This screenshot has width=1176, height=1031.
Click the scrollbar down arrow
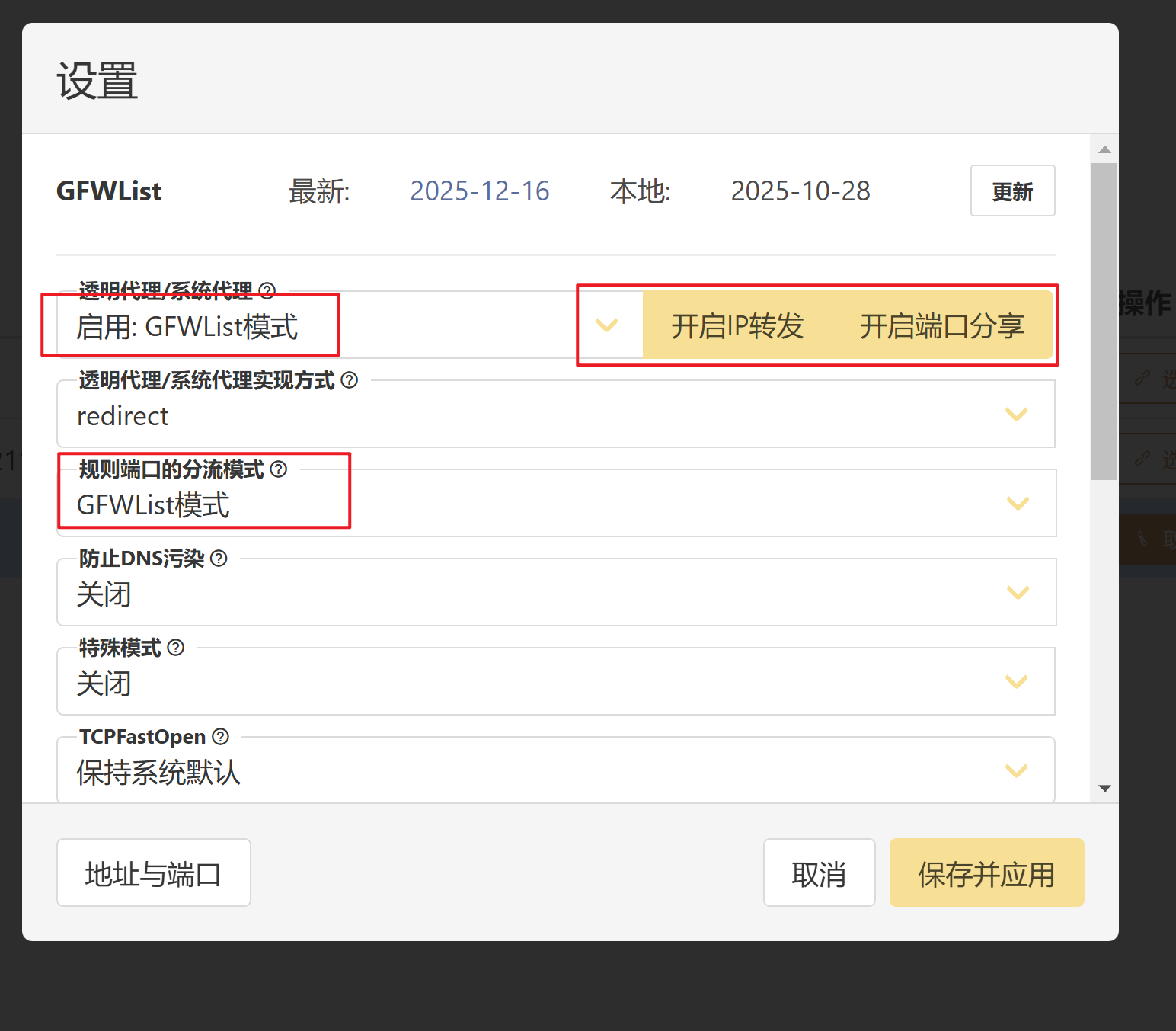click(1104, 789)
